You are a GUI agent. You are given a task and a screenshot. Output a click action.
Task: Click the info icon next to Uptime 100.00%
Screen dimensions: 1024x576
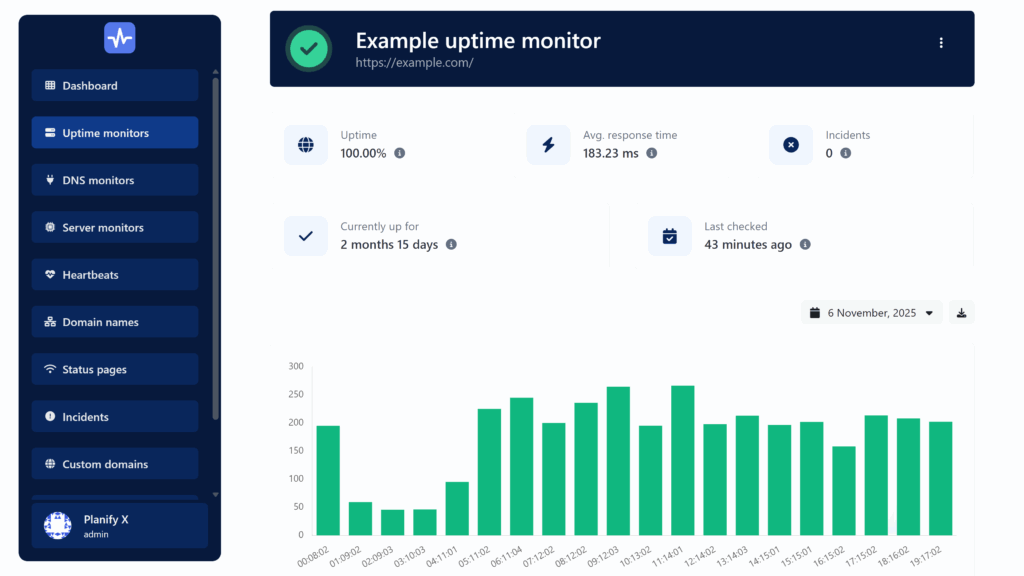pos(400,153)
